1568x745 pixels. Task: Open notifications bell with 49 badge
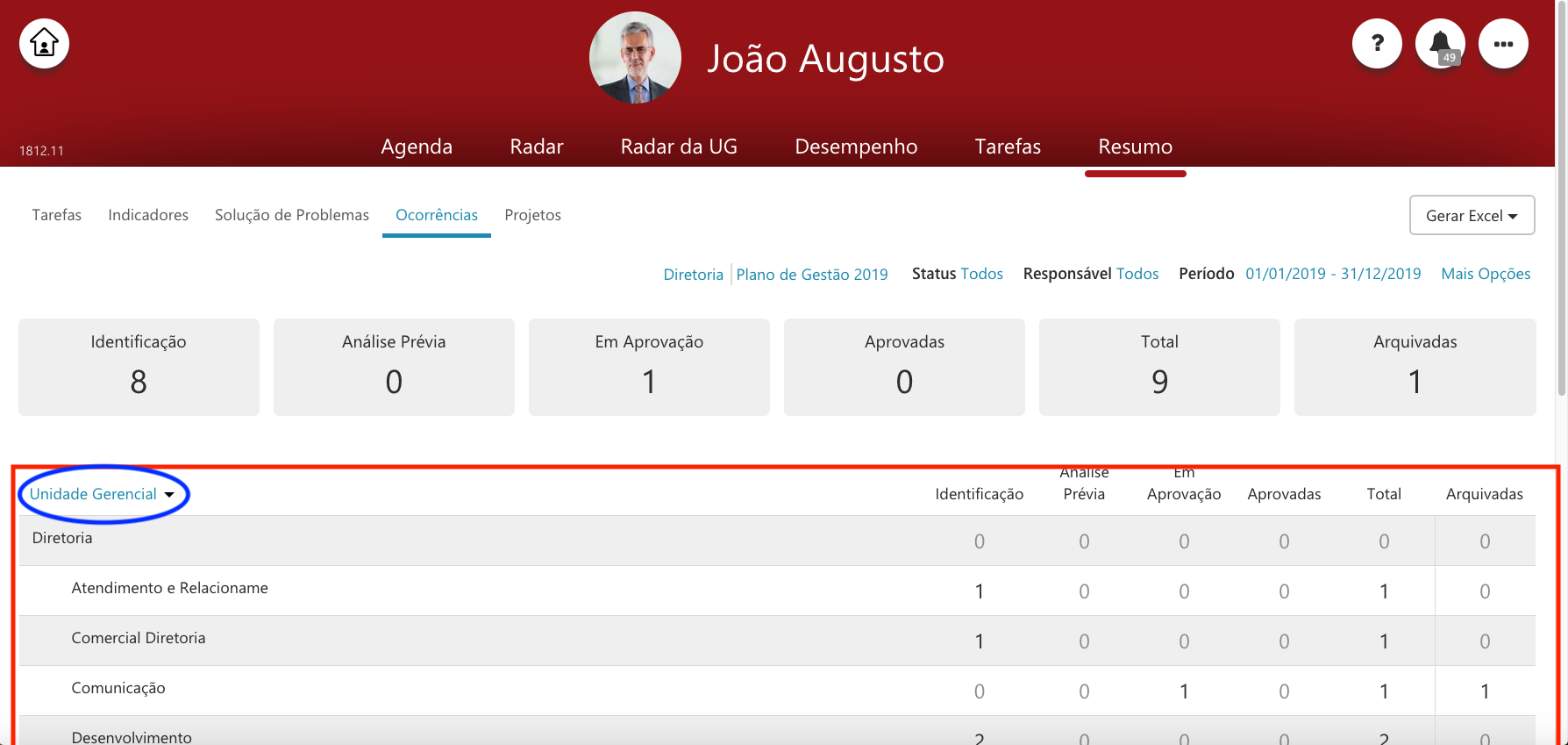1440,43
